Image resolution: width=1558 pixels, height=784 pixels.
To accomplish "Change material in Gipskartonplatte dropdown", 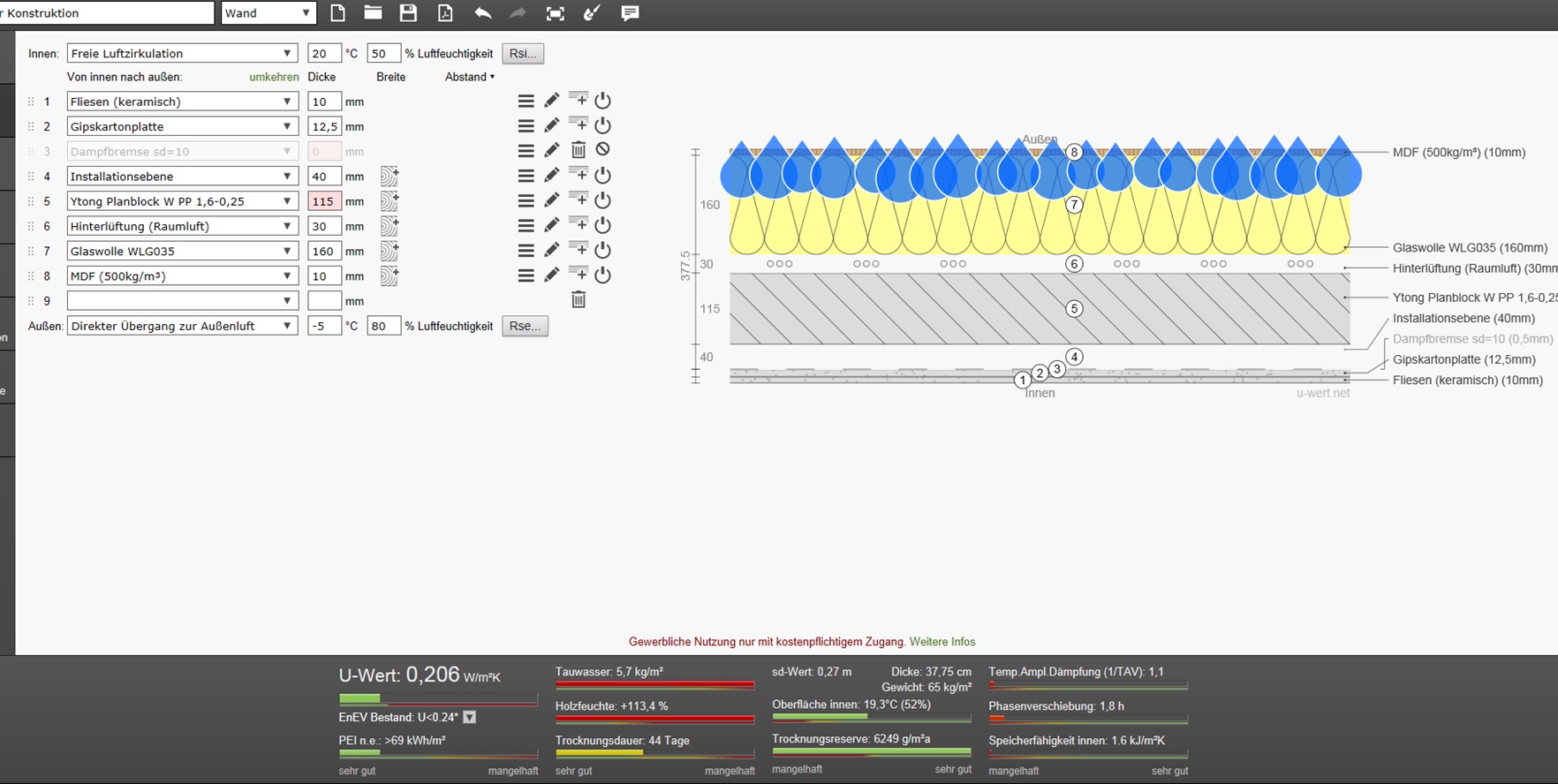I will (182, 126).
